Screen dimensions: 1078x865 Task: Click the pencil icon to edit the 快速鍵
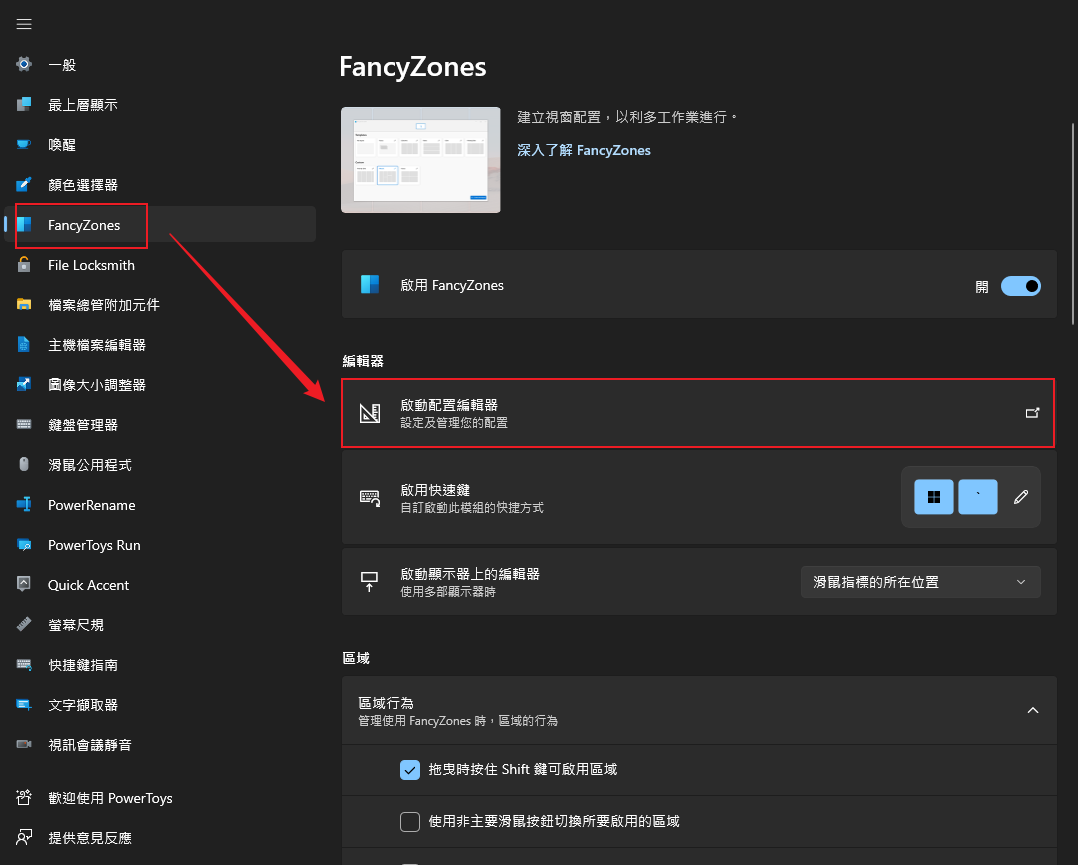click(x=1019, y=497)
